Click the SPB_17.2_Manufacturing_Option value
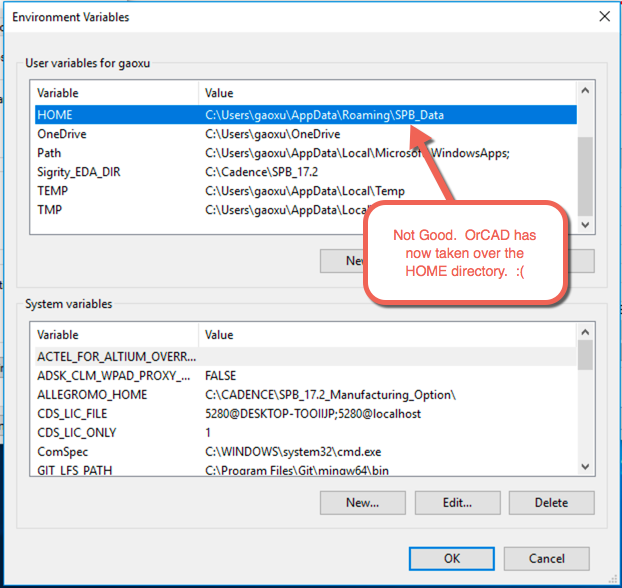622x588 pixels. (330, 395)
